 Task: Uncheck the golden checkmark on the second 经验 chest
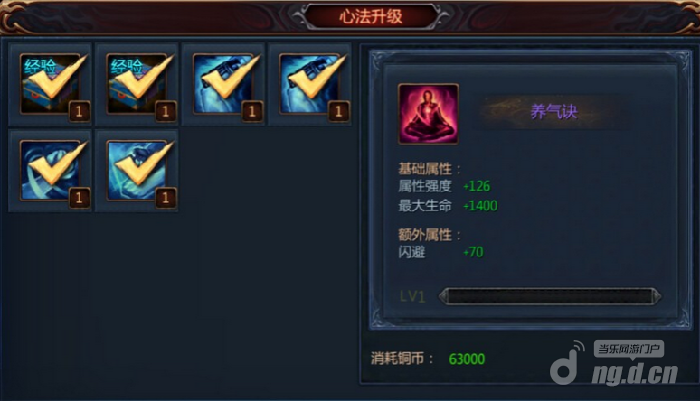point(142,76)
